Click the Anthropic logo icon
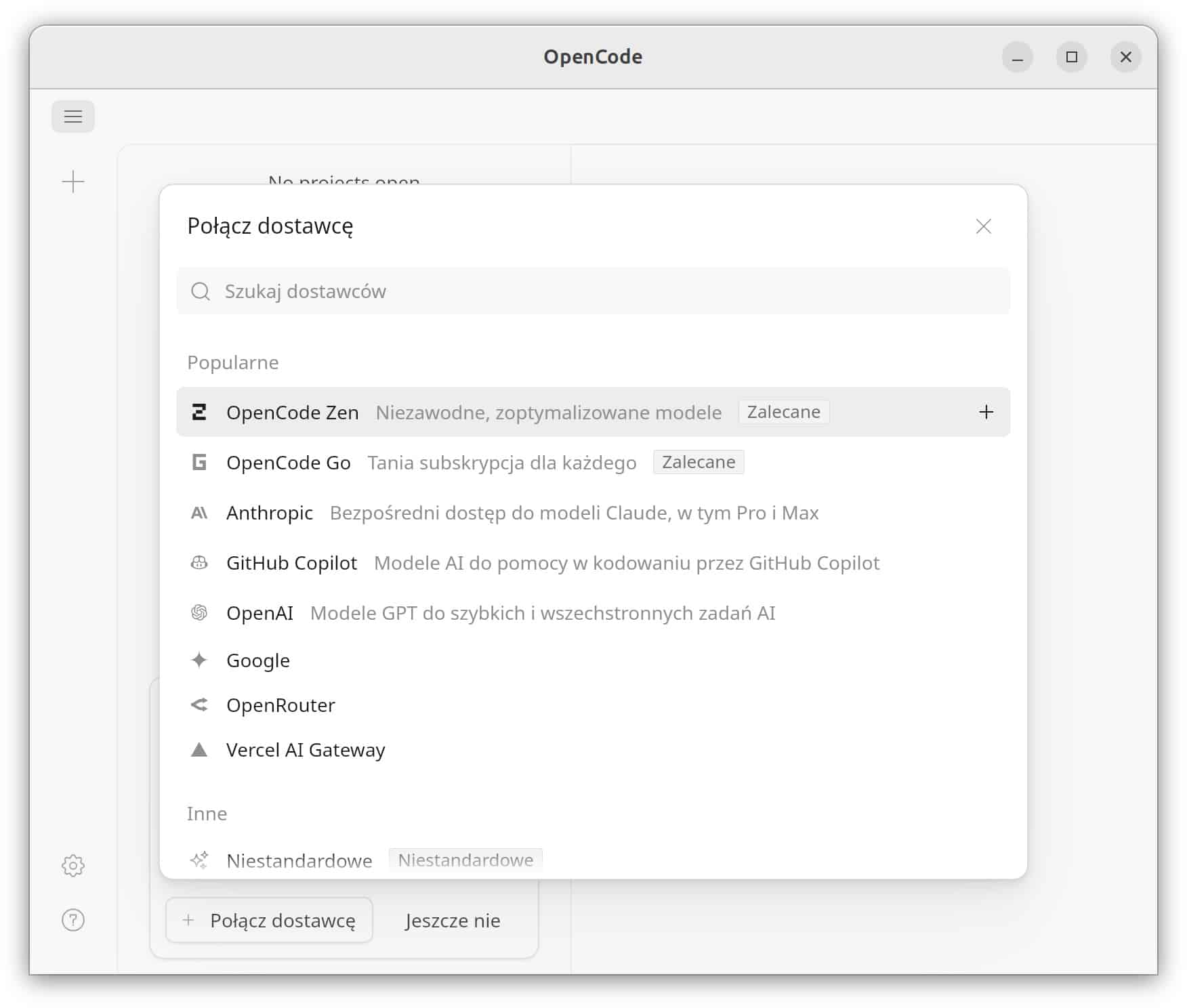This screenshot has height=1008, width=1187. coord(199,513)
